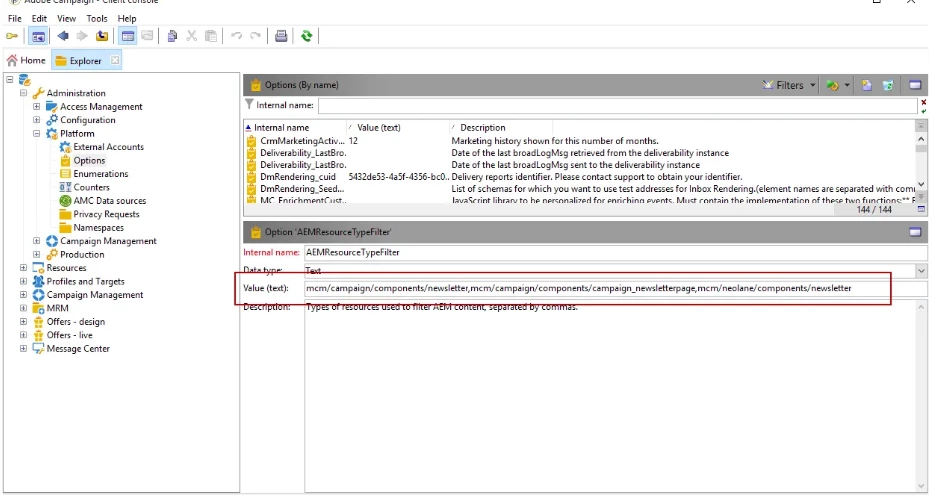This screenshot has width=934, height=495.
Task: Open the Help menu
Action: pyautogui.click(x=127, y=18)
